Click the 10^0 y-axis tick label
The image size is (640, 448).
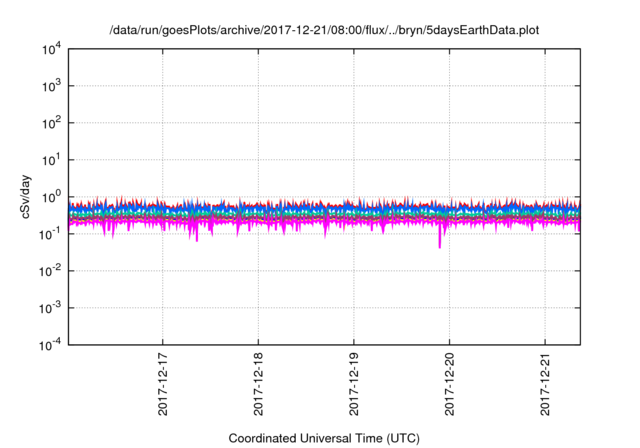[x=52, y=197]
